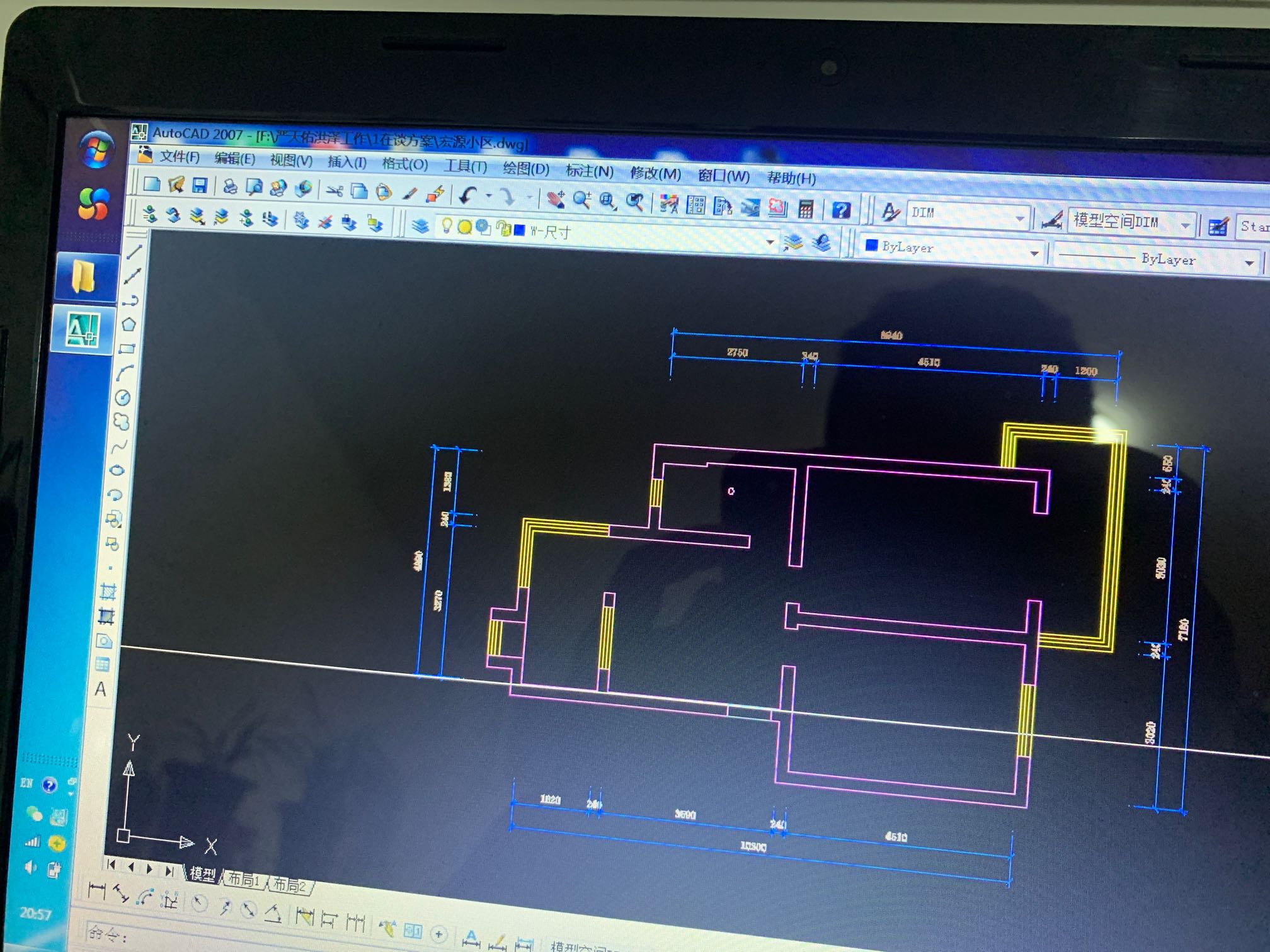Open the DIM text style dropdown
This screenshot has width=1270, height=952.
pos(1019,218)
